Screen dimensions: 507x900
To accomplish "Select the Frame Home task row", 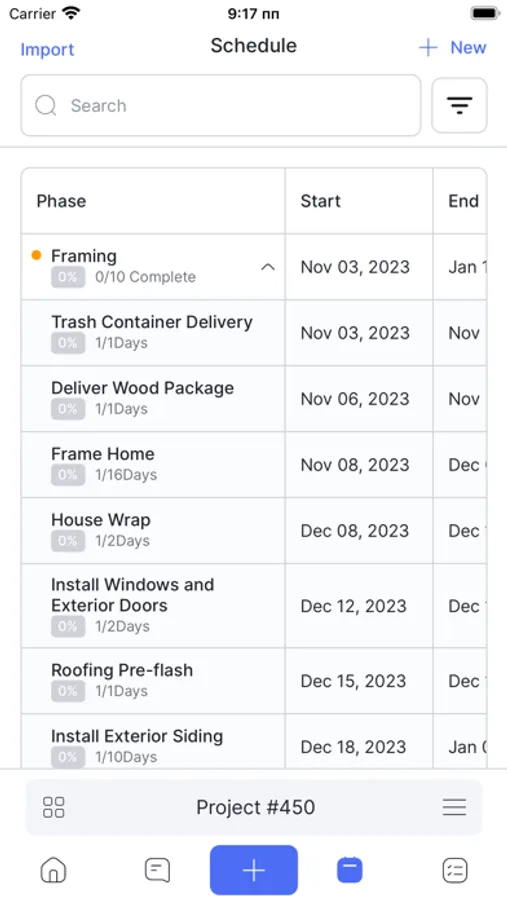I will (254, 465).
